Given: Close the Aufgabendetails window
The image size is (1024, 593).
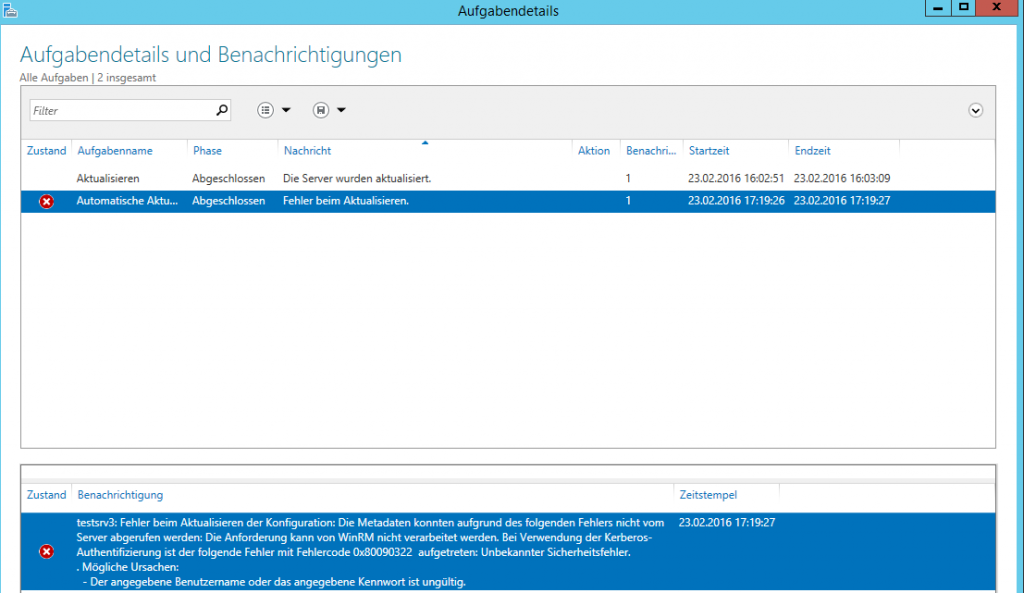Looking at the screenshot, I should coord(997,8).
